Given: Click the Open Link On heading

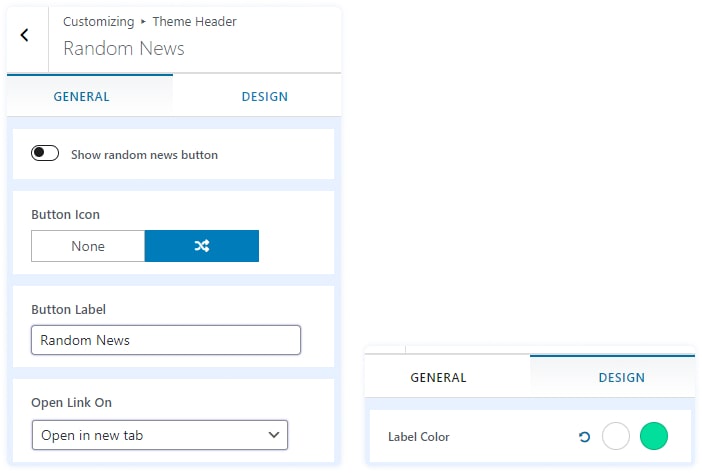Looking at the screenshot, I should (x=71, y=402).
